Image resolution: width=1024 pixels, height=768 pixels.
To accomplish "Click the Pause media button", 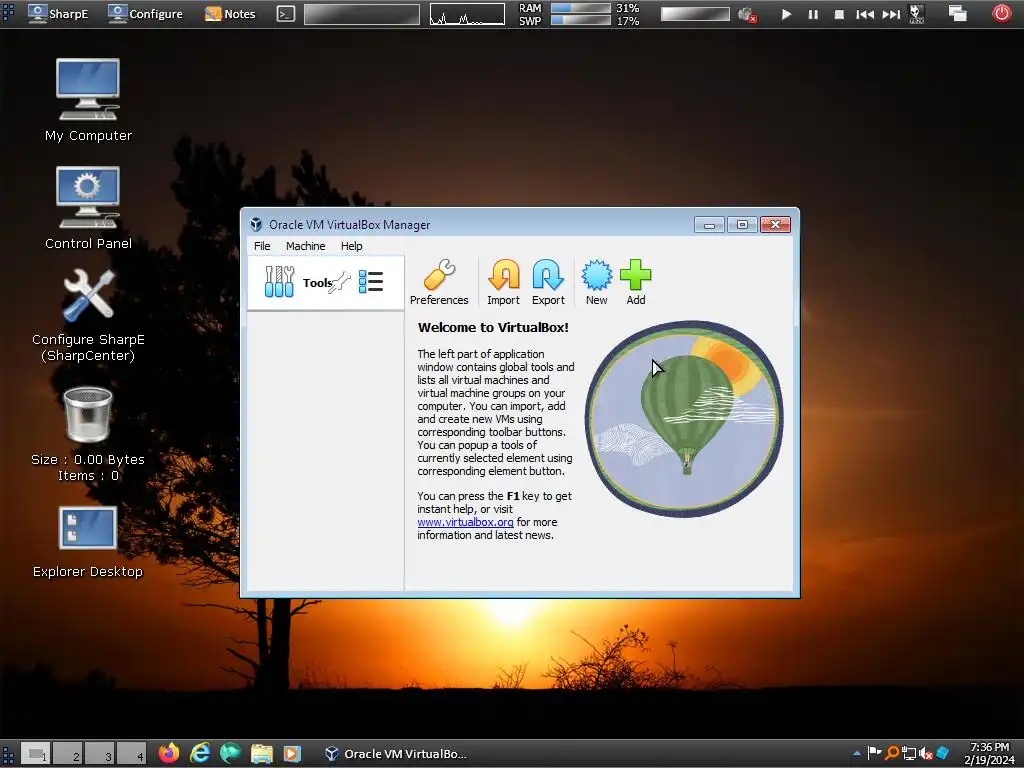I will (813, 14).
